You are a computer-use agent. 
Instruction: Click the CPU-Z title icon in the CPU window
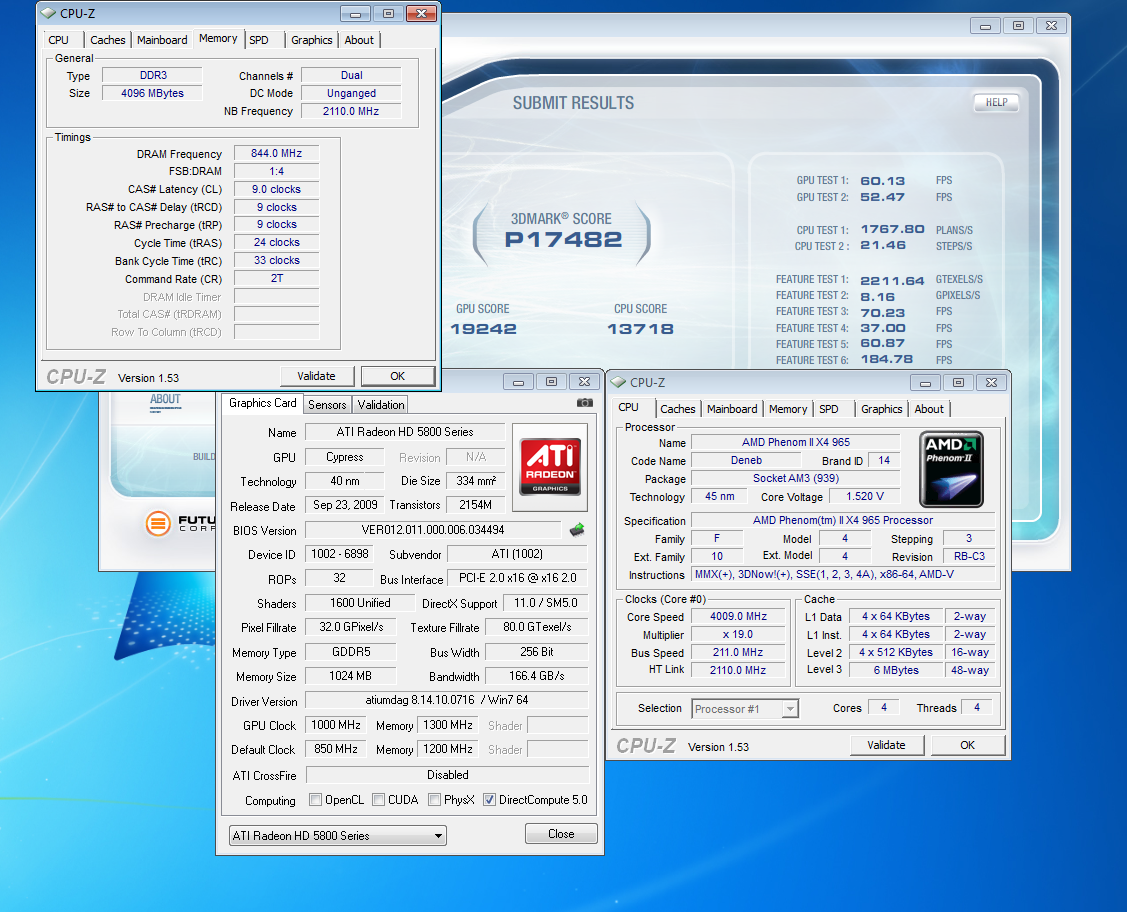click(618, 382)
